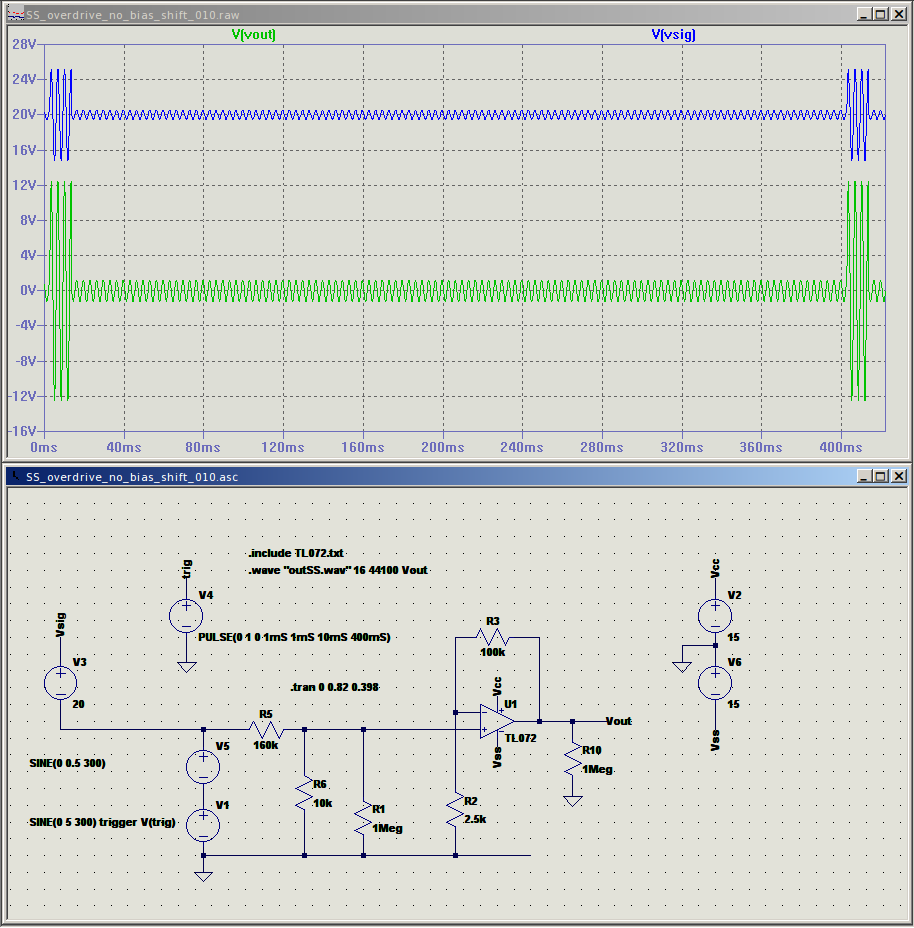This screenshot has width=914, height=928.
Task: Click the U1 TL072 op-amp symbol
Action: click(x=497, y=721)
